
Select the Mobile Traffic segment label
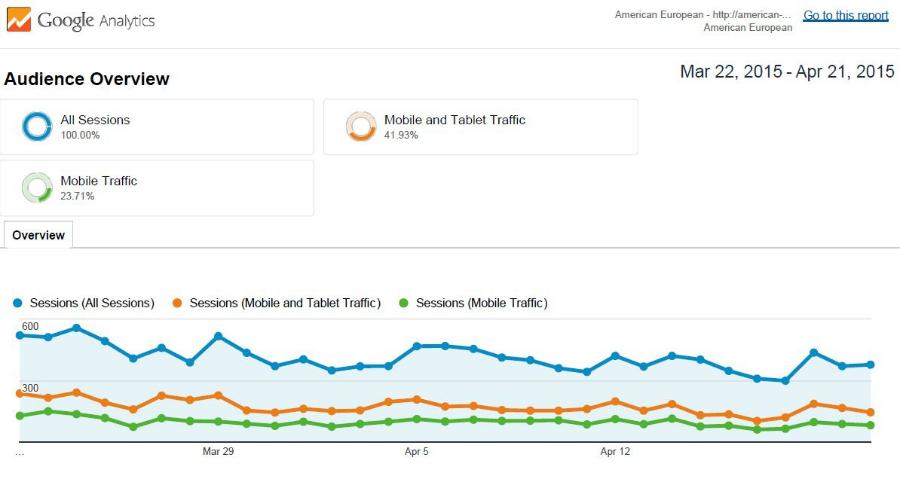pyautogui.click(x=99, y=181)
